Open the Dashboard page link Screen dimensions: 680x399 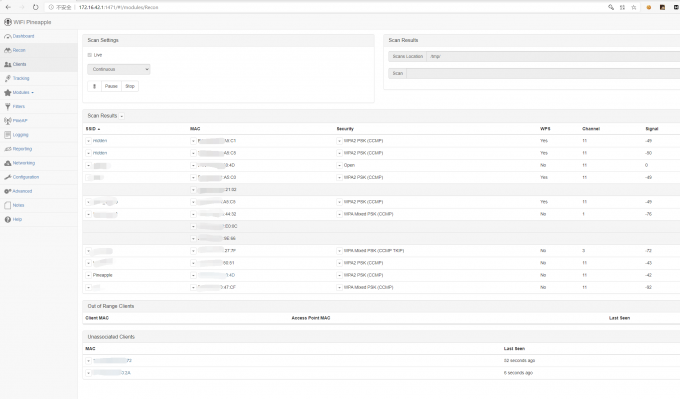click(23, 36)
